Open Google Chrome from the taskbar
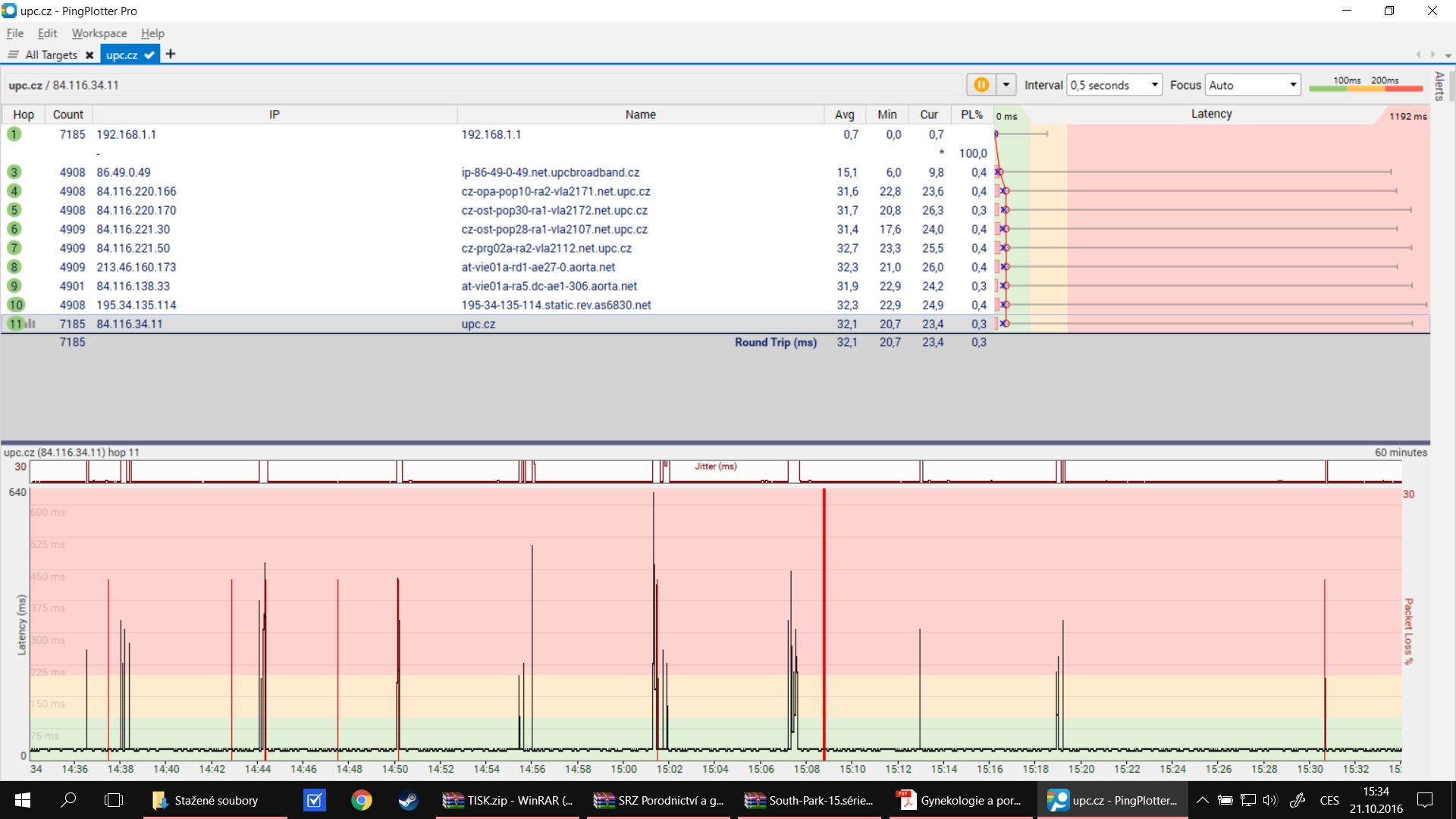1456x819 pixels. 362,800
